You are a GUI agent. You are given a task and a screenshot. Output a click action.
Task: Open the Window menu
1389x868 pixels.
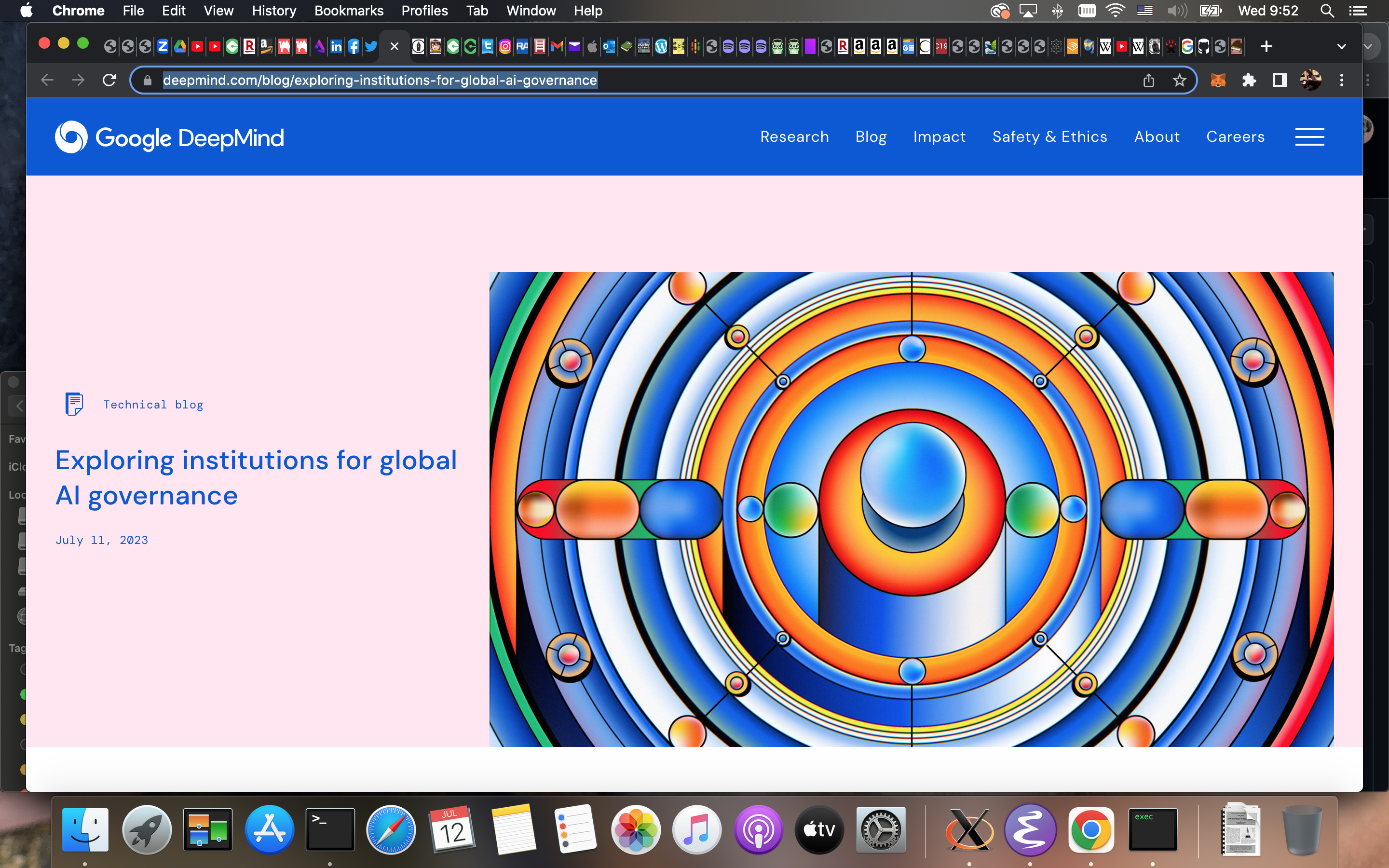(531, 11)
